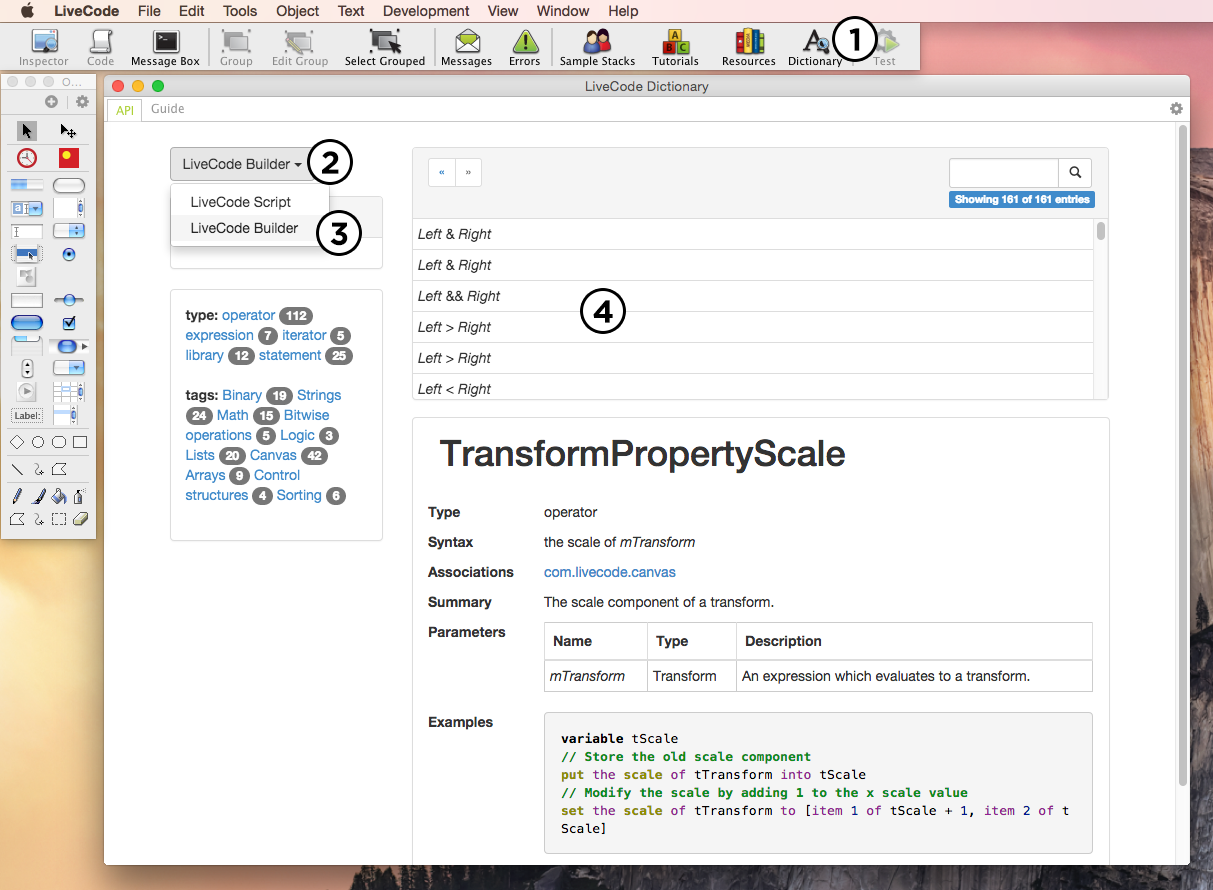
Task: Choose the LiveCode Script option
Action: [241, 202]
